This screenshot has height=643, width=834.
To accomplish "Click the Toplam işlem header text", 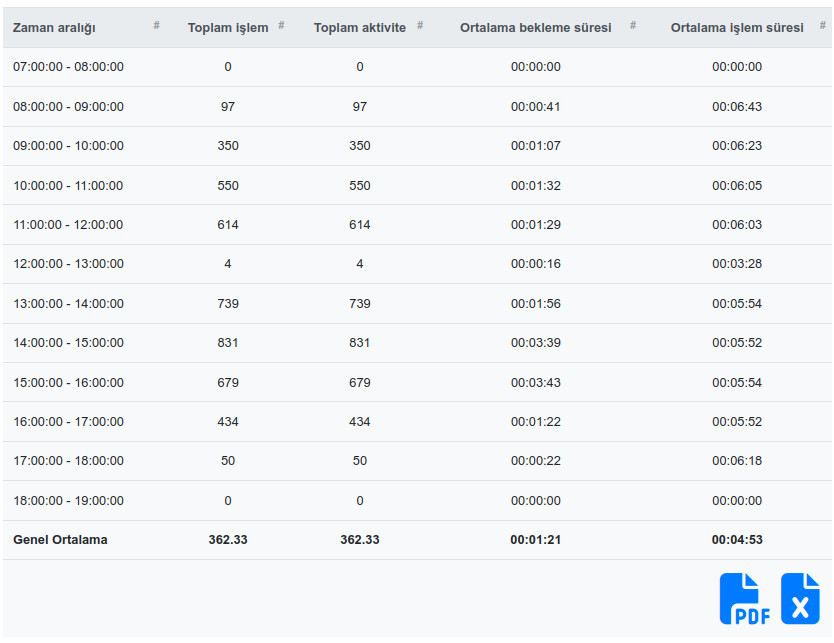I will pos(228,28).
